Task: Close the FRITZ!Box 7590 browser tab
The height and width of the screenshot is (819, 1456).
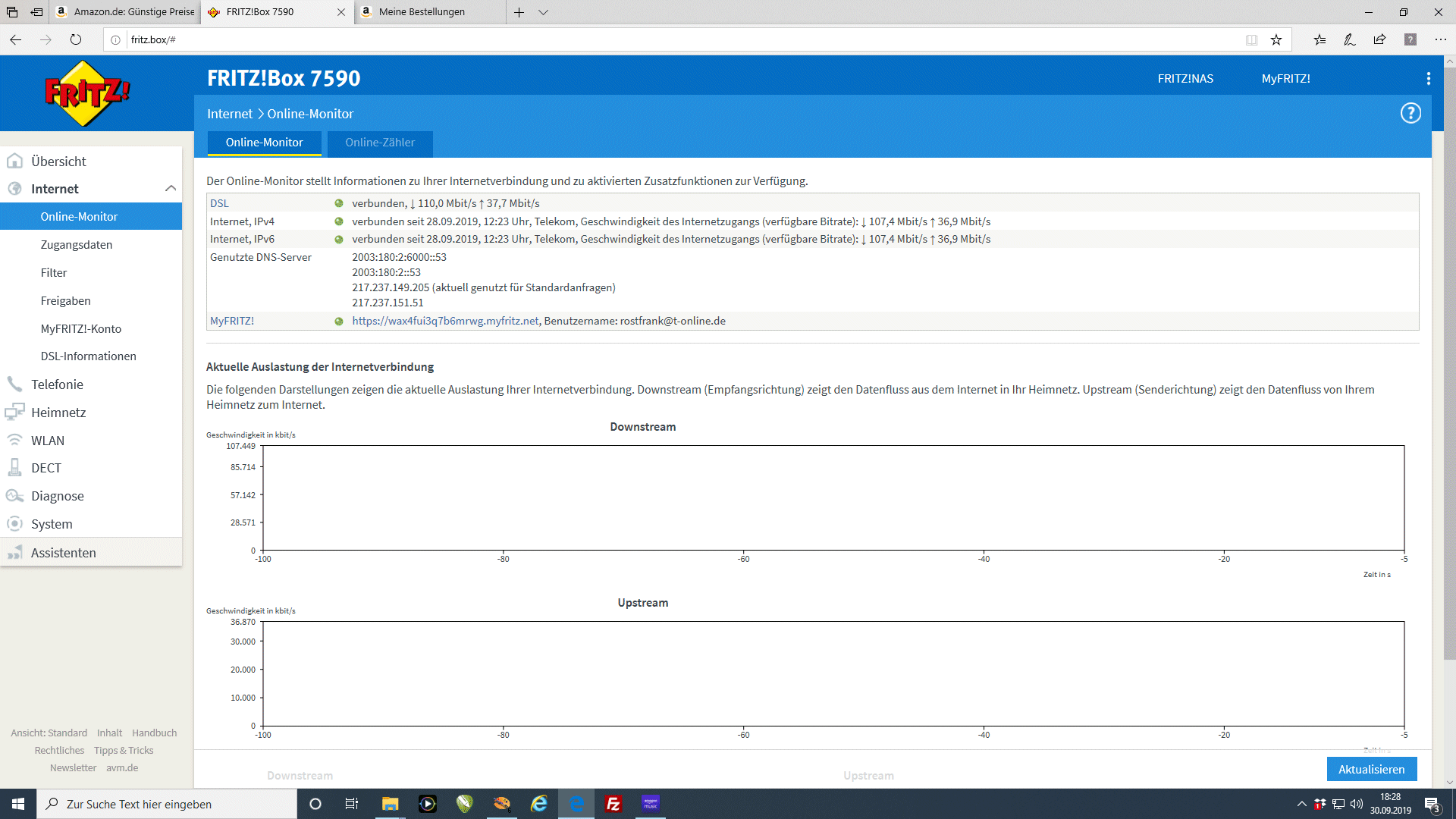Action: pos(341,12)
